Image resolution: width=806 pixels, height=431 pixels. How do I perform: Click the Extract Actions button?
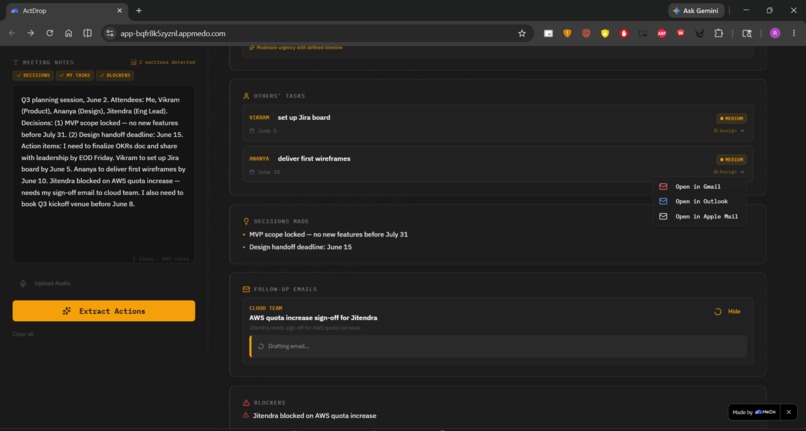(x=104, y=311)
